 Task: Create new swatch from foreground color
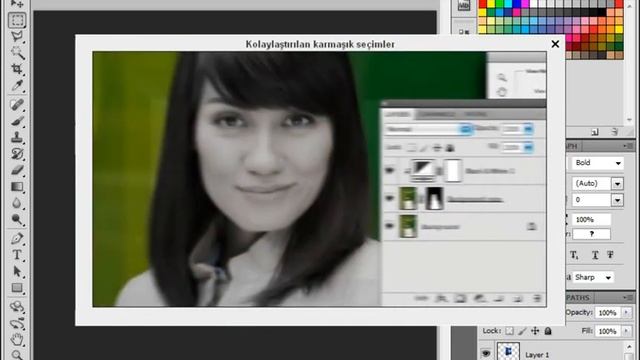point(596,132)
